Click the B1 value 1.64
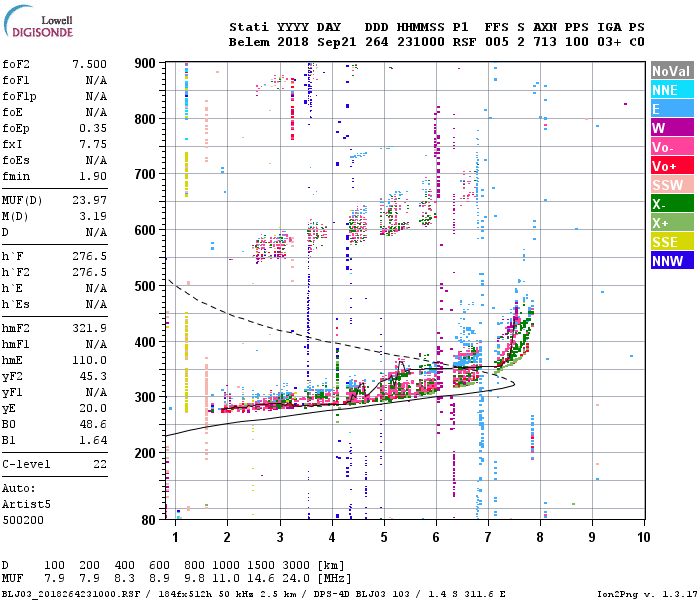Image resolution: width=700 pixels, height=600 pixels. pos(93,440)
